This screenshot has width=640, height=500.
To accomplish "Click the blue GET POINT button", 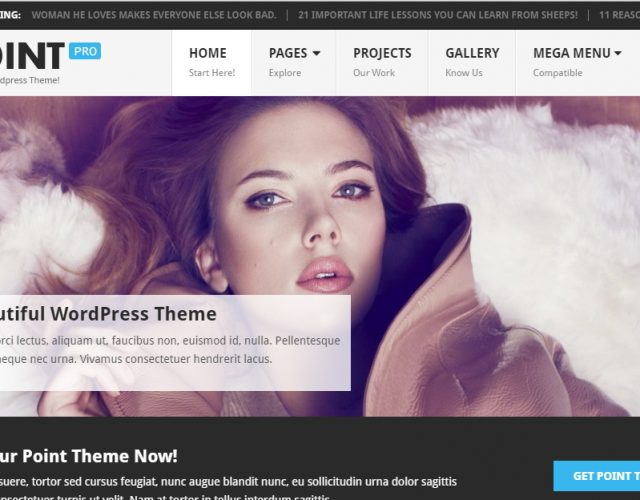I will (597, 476).
